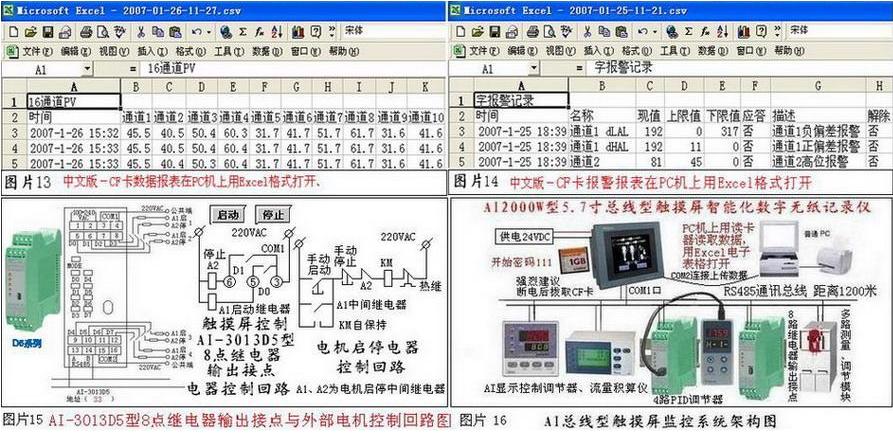
Task: Select cell A1 containing 16通道PV
Action: (x=74, y=102)
